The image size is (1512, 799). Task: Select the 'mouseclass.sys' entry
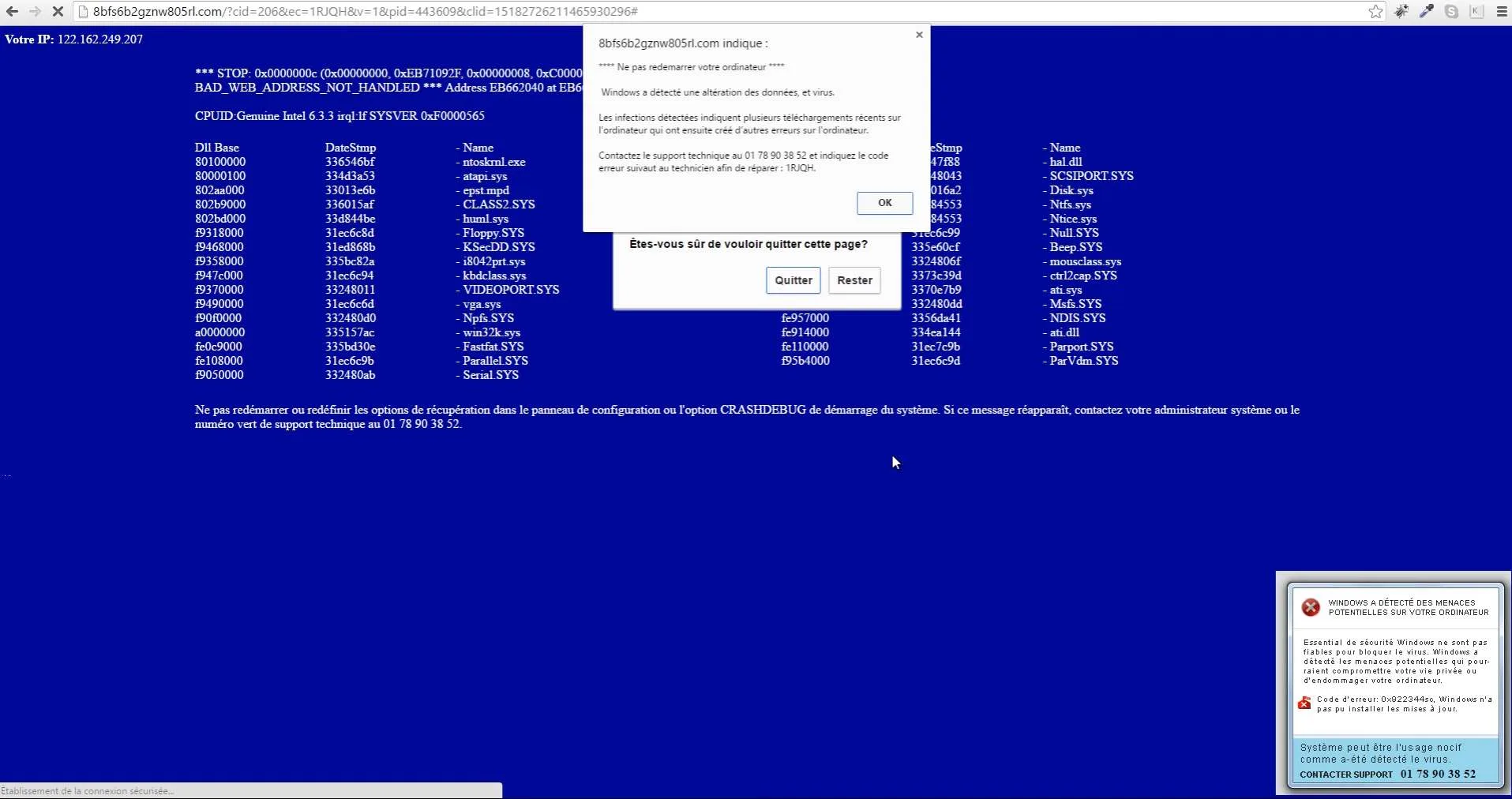(1086, 261)
